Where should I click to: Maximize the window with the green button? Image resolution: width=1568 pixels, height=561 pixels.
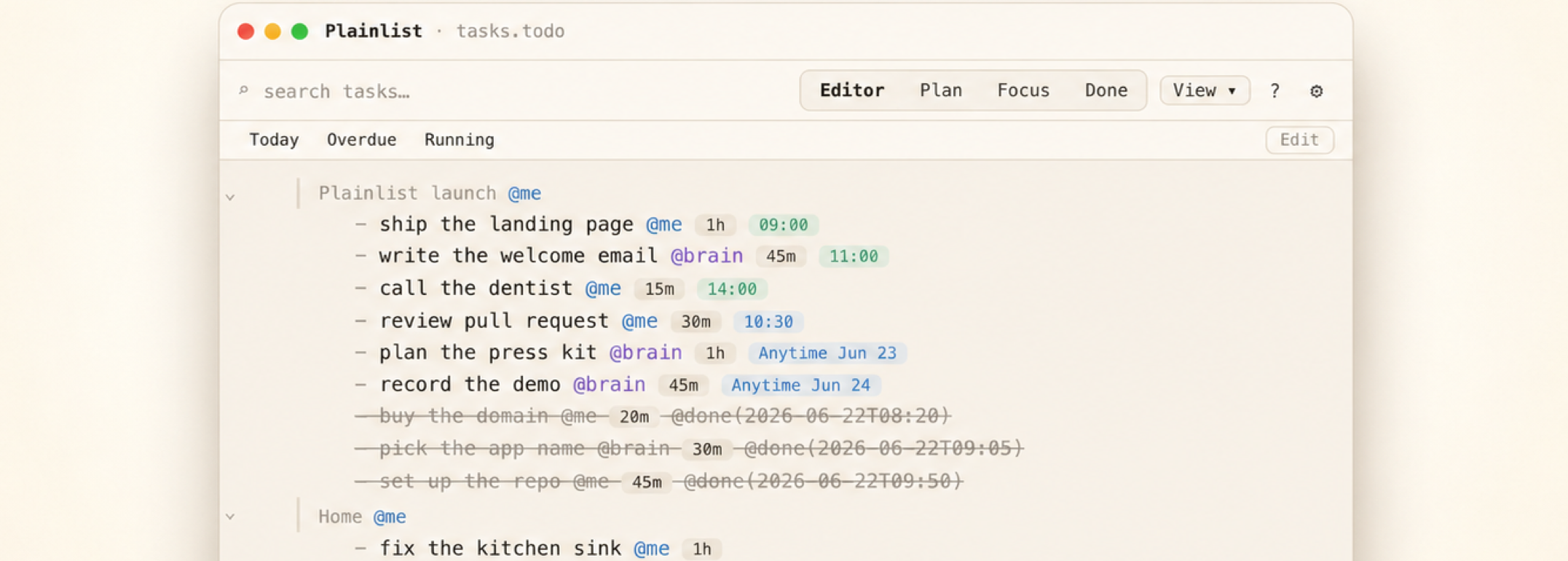point(299,31)
